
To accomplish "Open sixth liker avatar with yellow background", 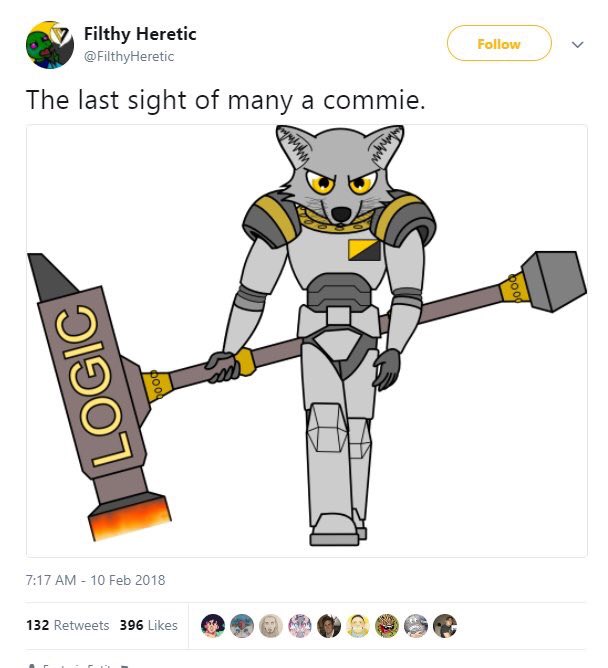I will tap(357, 626).
